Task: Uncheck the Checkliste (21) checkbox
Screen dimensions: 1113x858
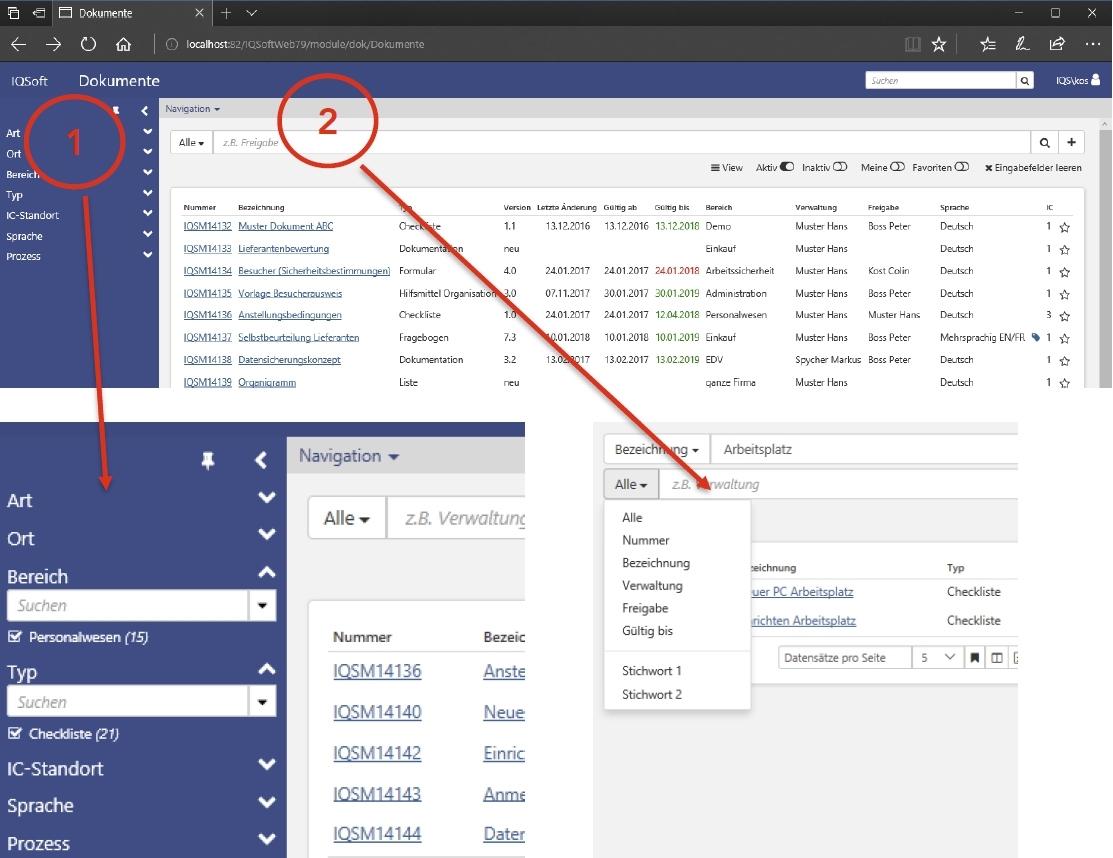Action: click(14, 732)
